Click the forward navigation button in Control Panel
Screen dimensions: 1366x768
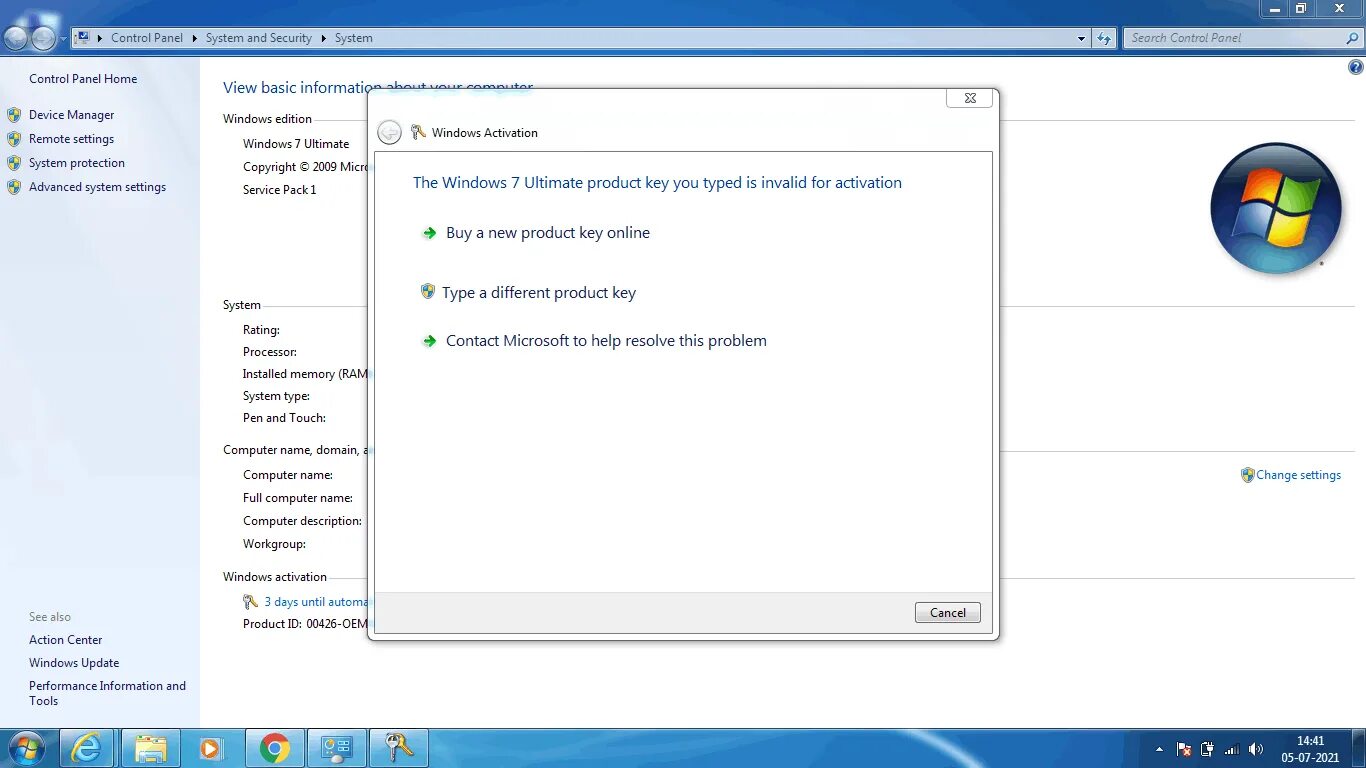click(x=44, y=39)
